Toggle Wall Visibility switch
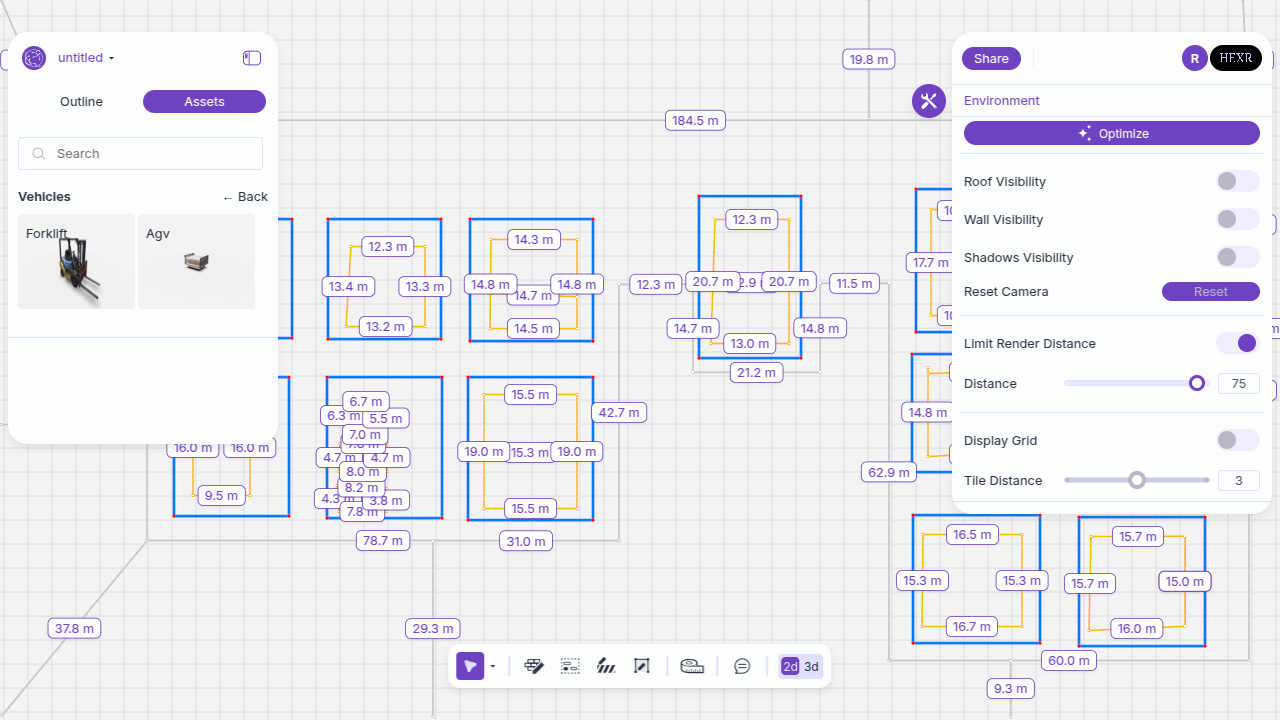This screenshot has width=1280, height=720. pyautogui.click(x=1237, y=219)
